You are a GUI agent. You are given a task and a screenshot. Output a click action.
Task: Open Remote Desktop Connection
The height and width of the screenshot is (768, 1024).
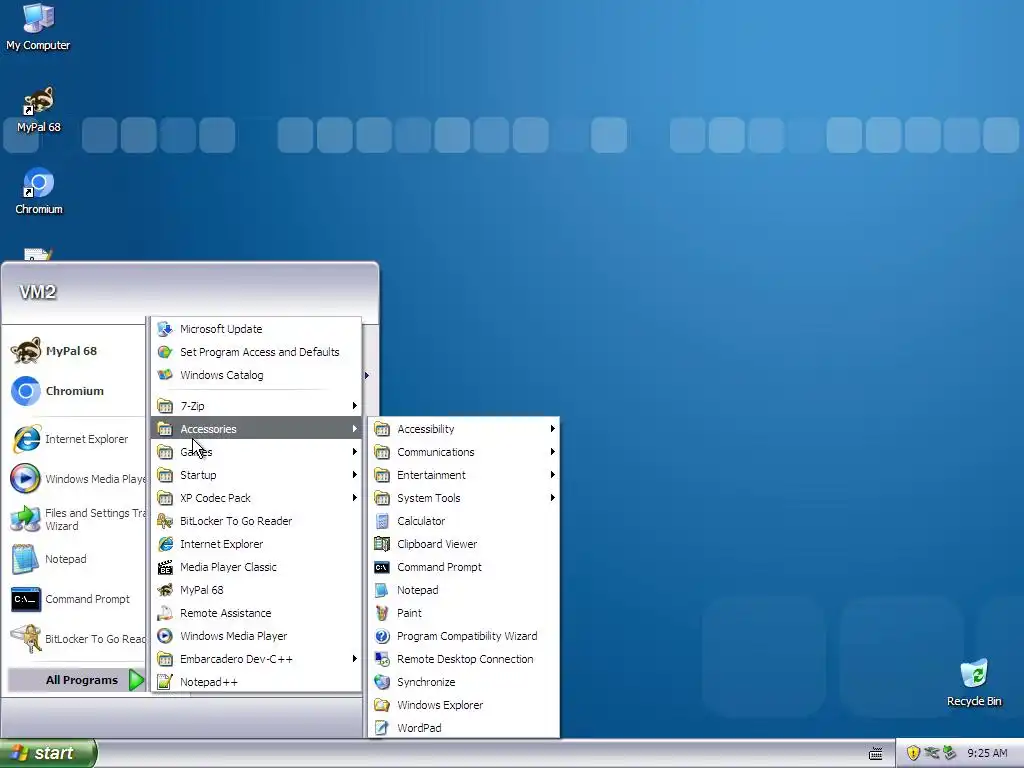click(x=464, y=659)
